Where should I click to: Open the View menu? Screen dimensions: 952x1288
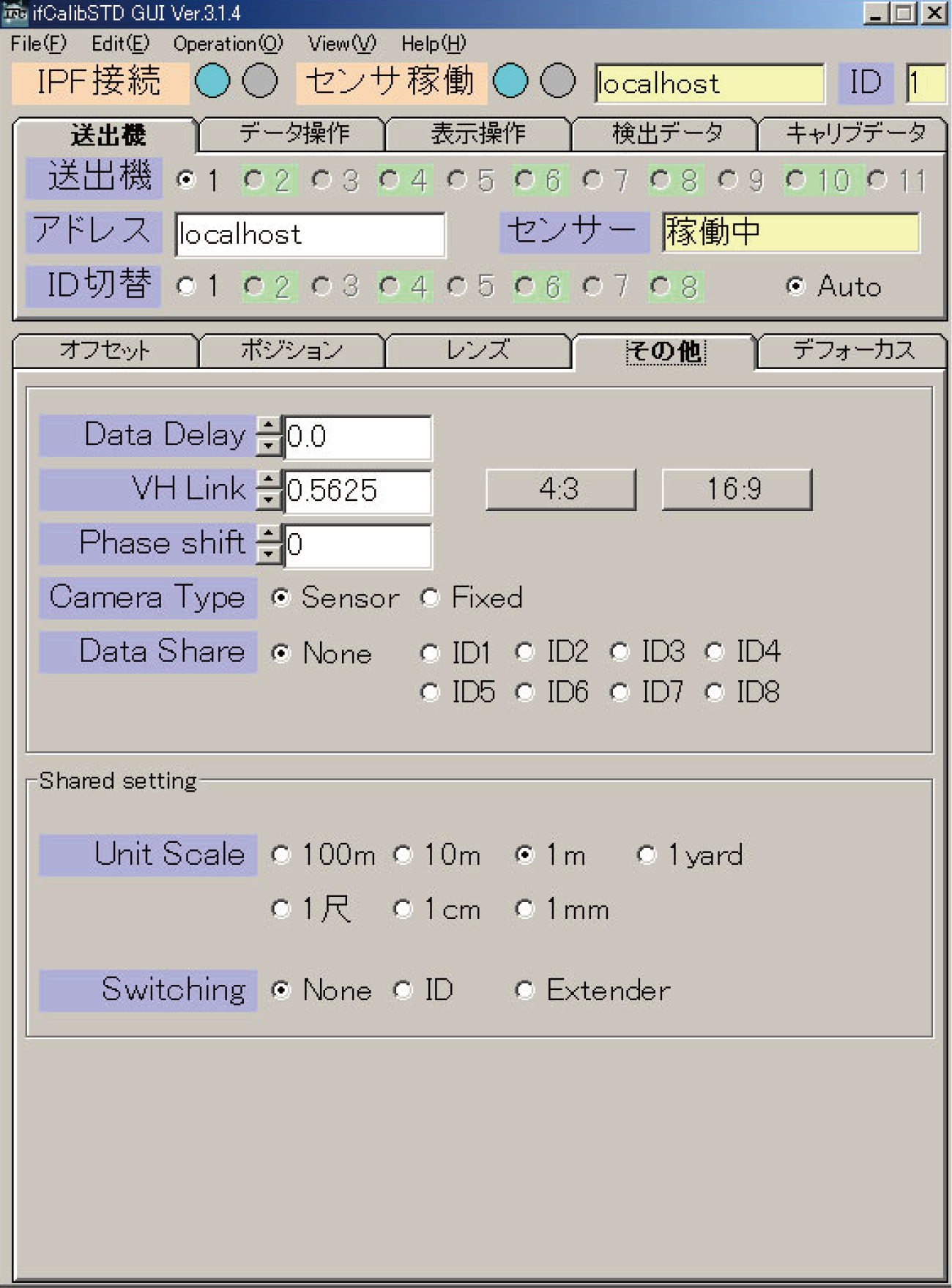click(341, 44)
